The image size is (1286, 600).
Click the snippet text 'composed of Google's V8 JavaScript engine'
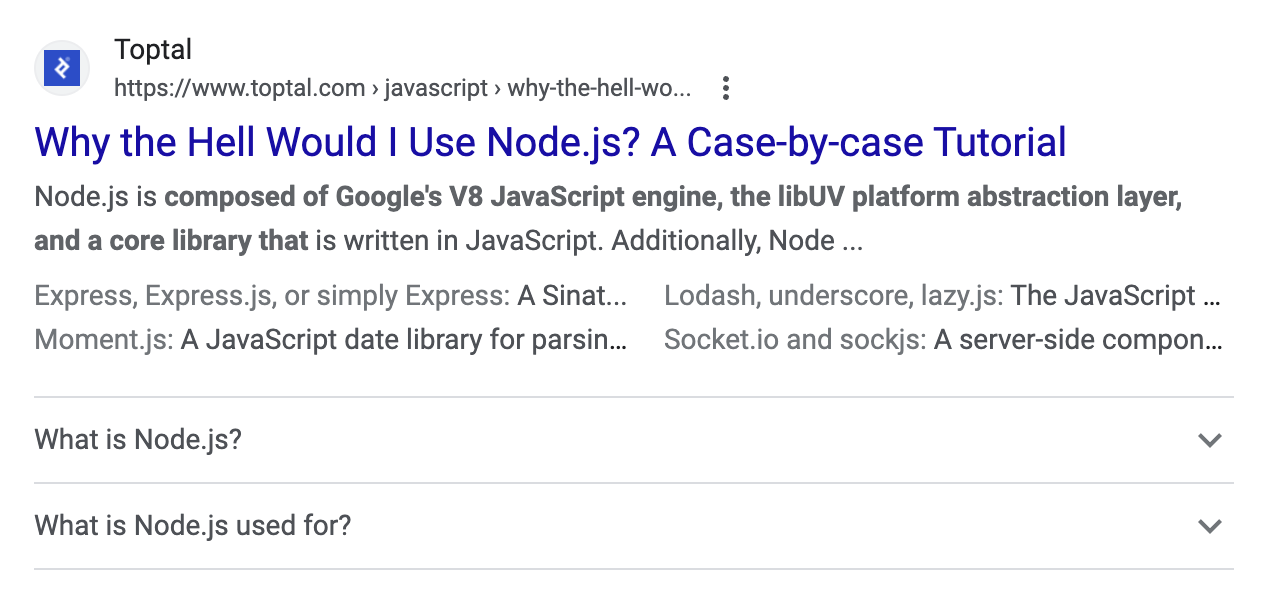pos(439,197)
